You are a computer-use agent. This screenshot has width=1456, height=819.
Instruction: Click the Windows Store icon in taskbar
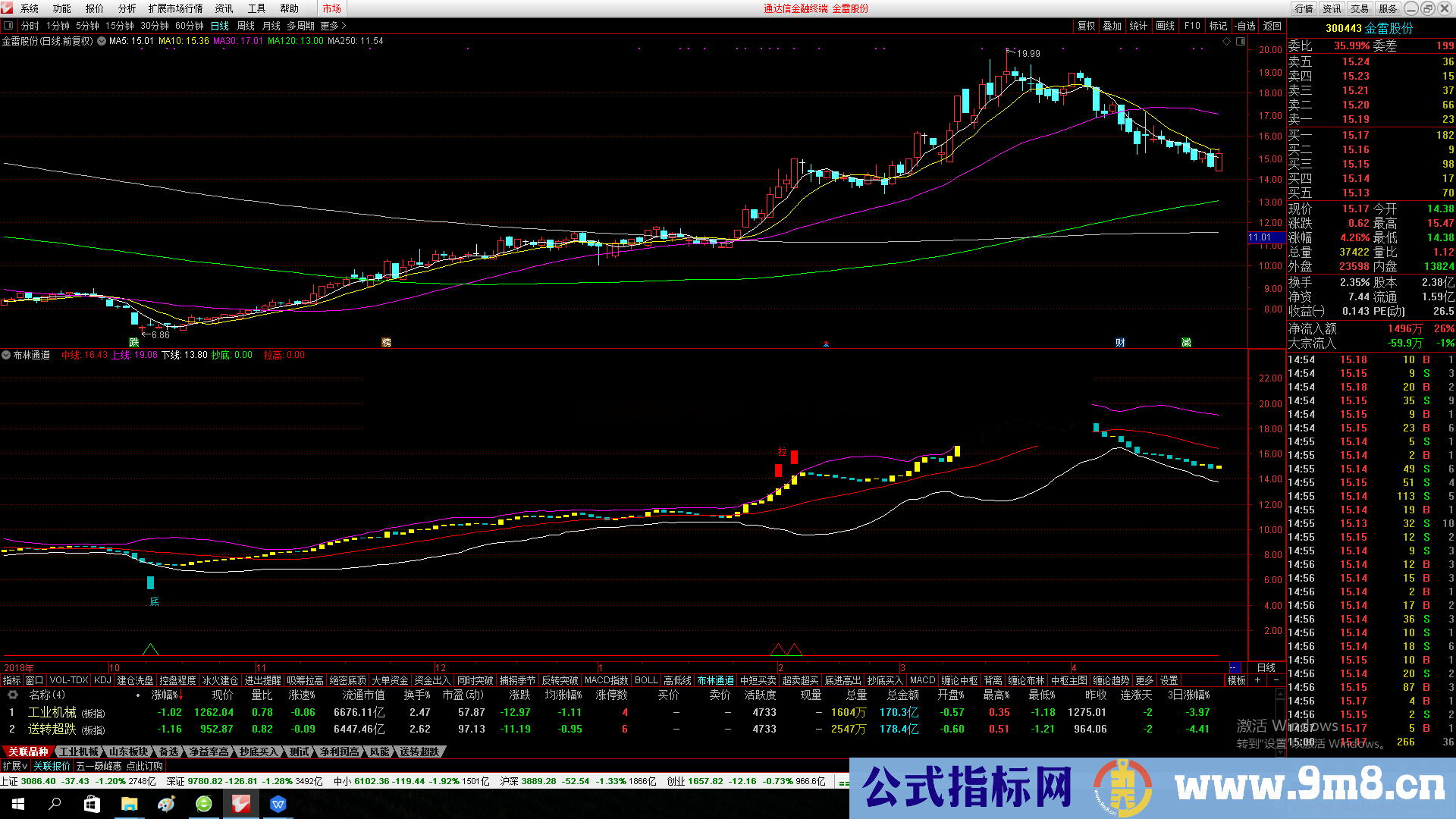point(93,804)
